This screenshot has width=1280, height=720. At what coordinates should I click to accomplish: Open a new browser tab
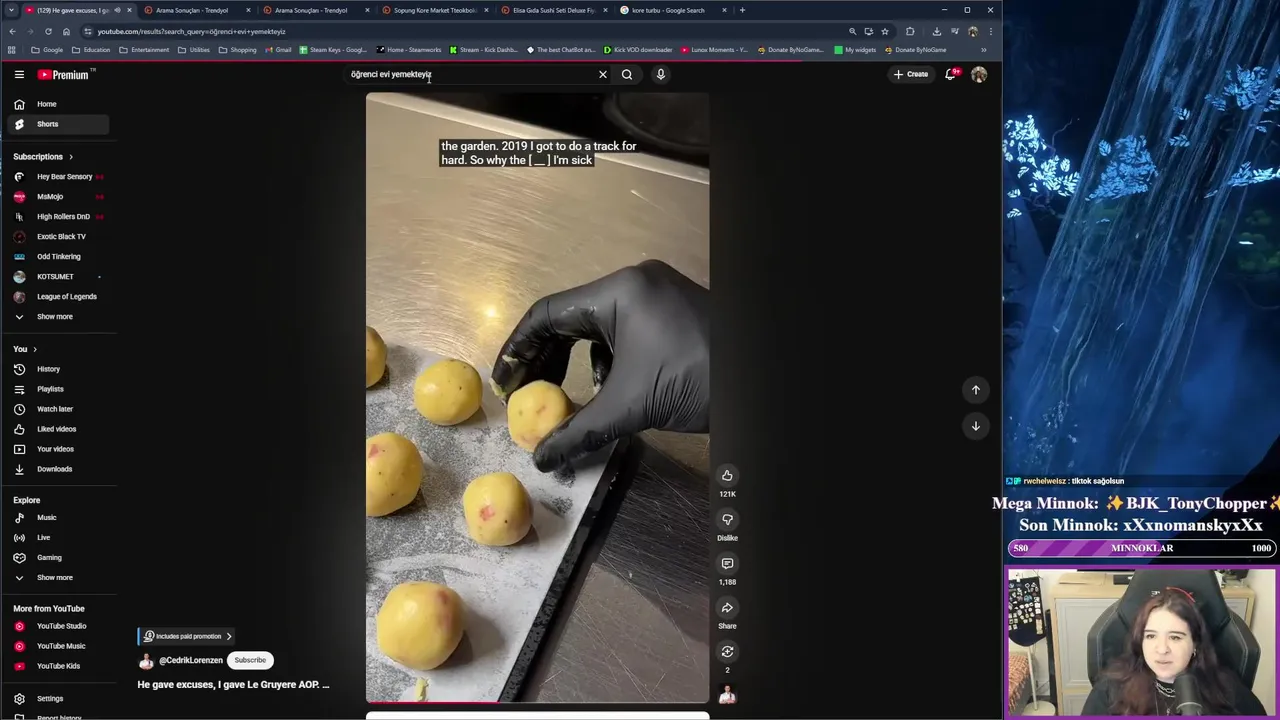(742, 10)
